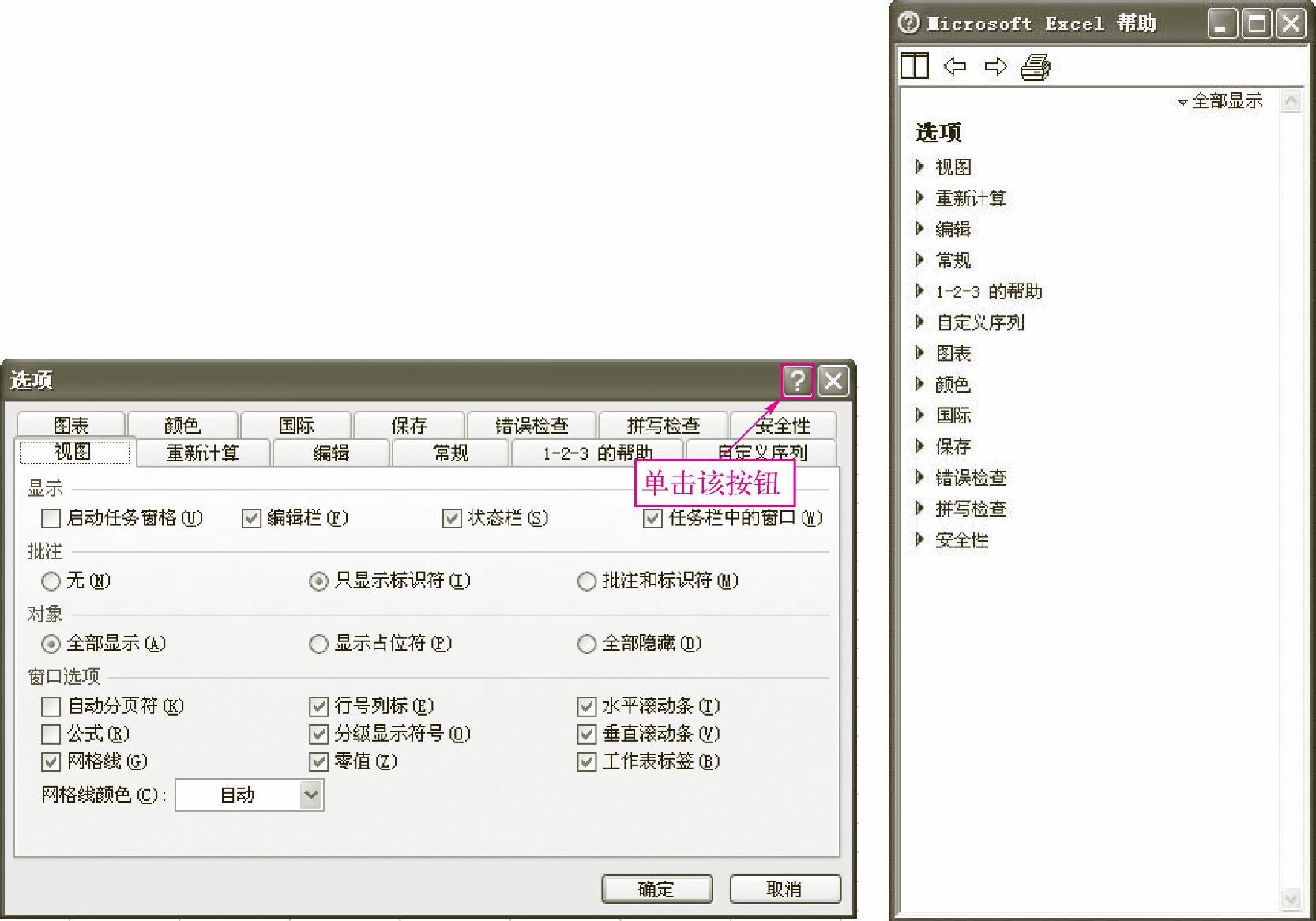This screenshot has height=921, width=1316.
Task: Click the help icon in the Excel Help title bar
Action: pos(909,23)
